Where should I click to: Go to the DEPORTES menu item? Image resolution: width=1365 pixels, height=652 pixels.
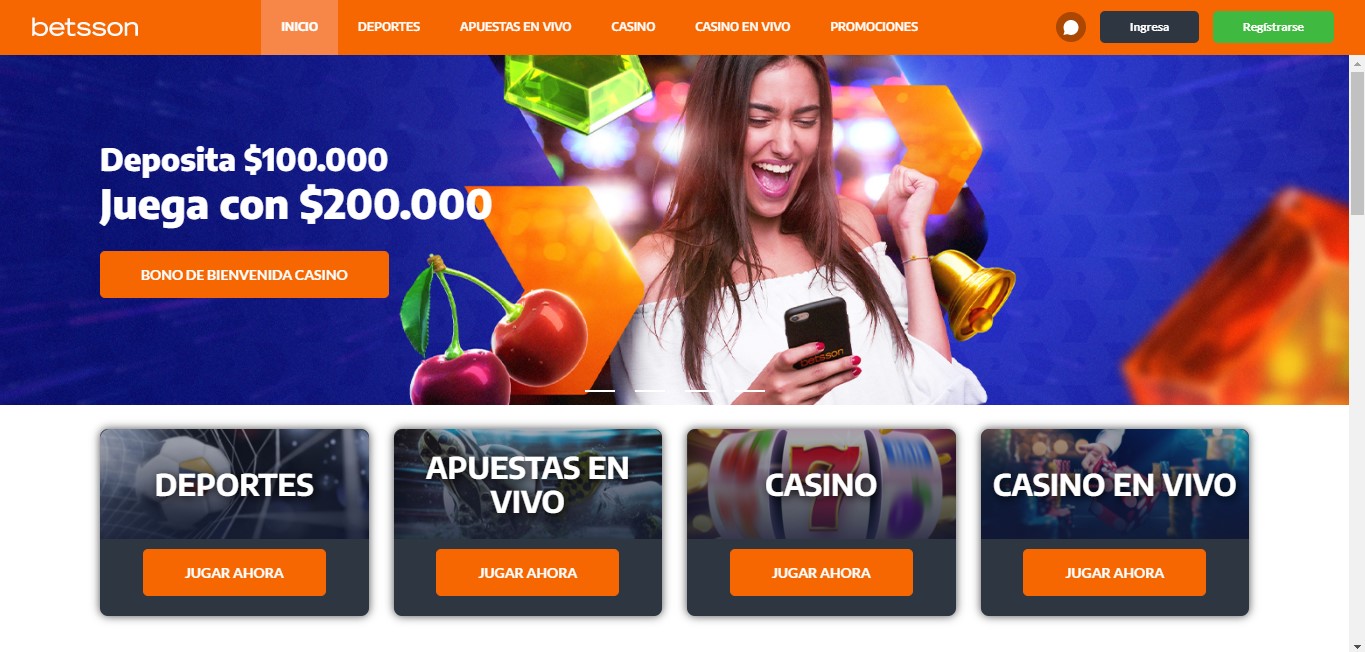389,27
